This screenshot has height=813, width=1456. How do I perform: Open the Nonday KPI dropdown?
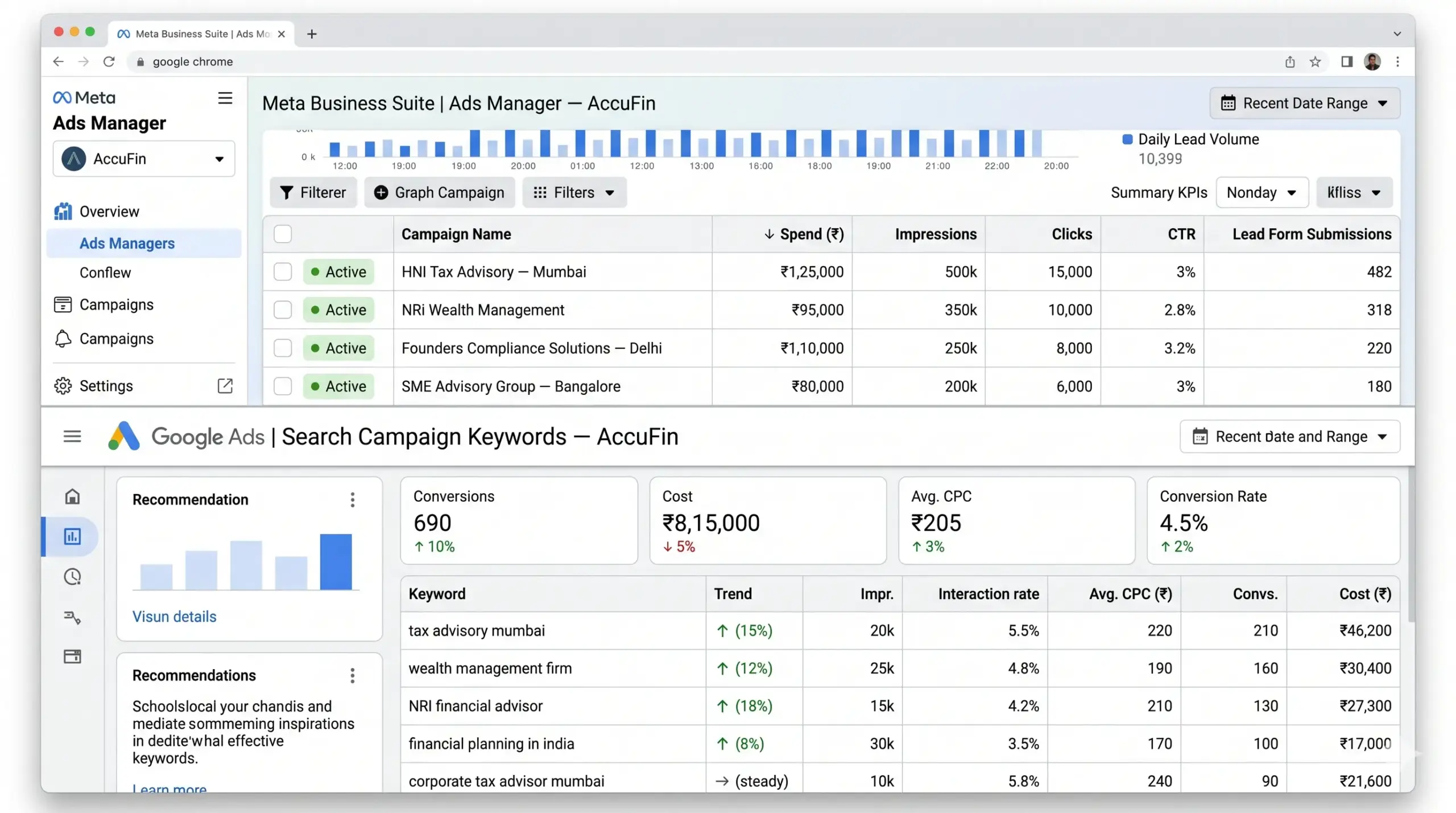point(1261,192)
